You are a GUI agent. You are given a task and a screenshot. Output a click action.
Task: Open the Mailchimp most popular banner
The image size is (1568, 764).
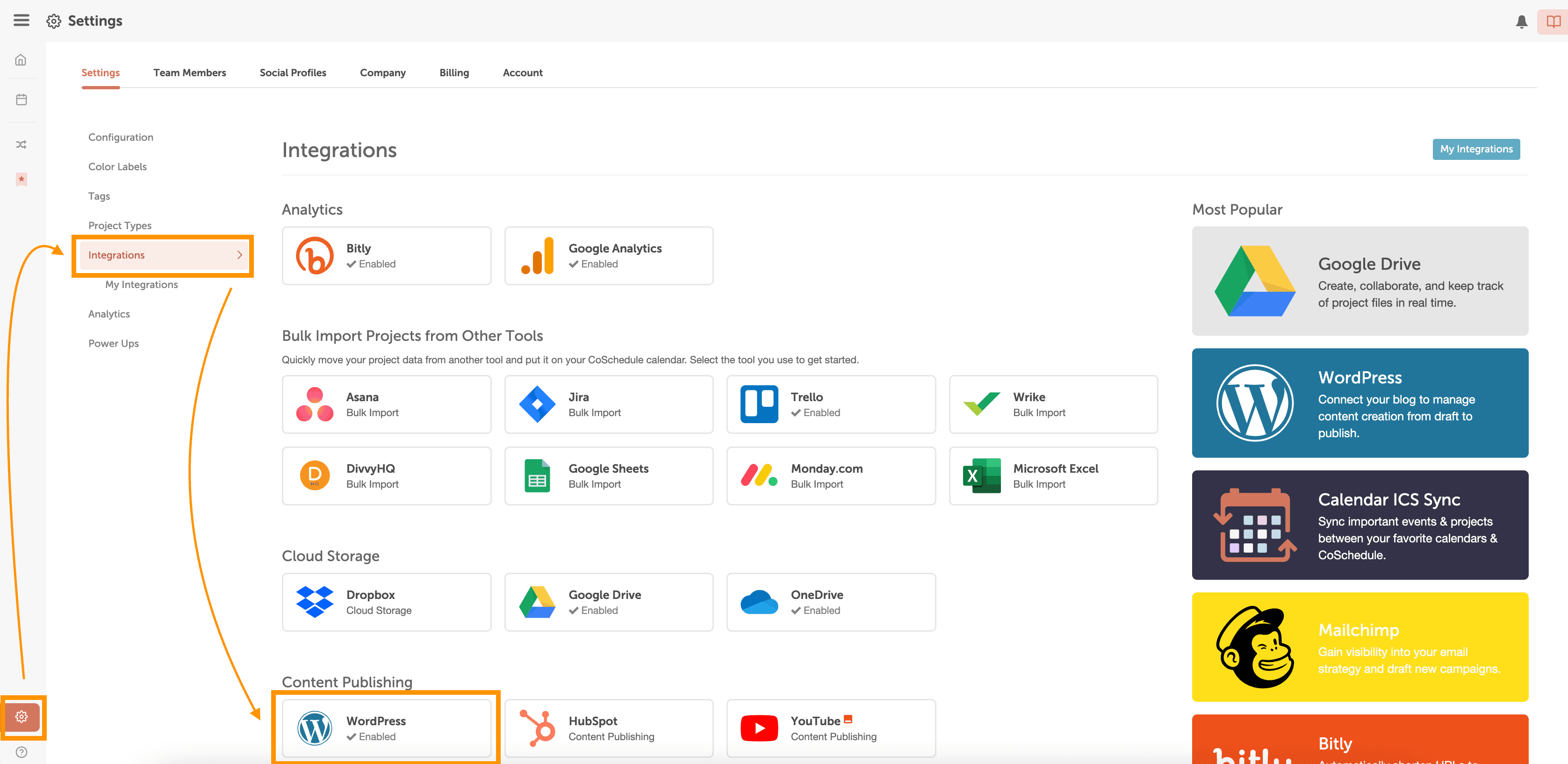pos(1359,647)
